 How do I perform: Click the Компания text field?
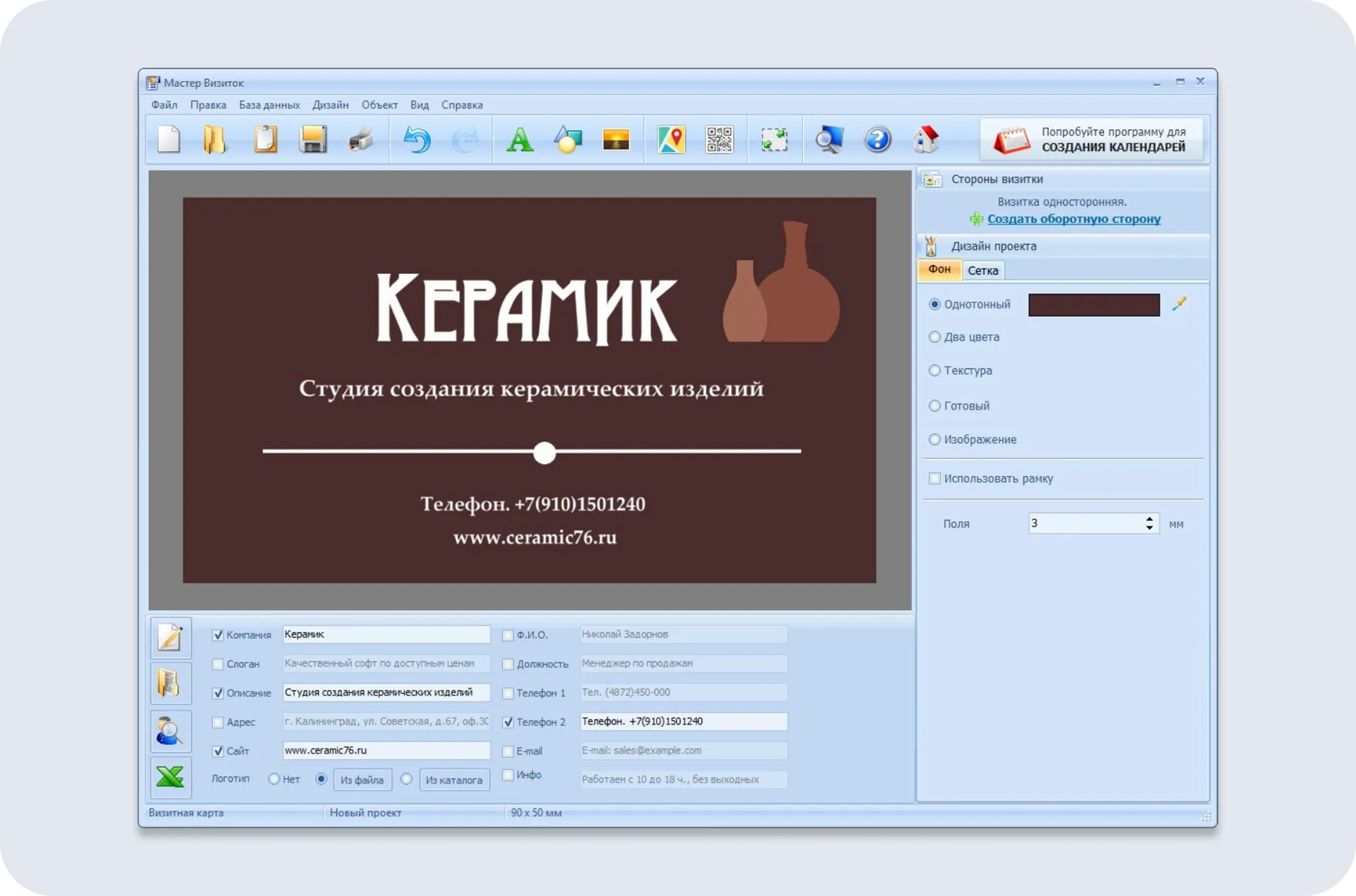(386, 634)
